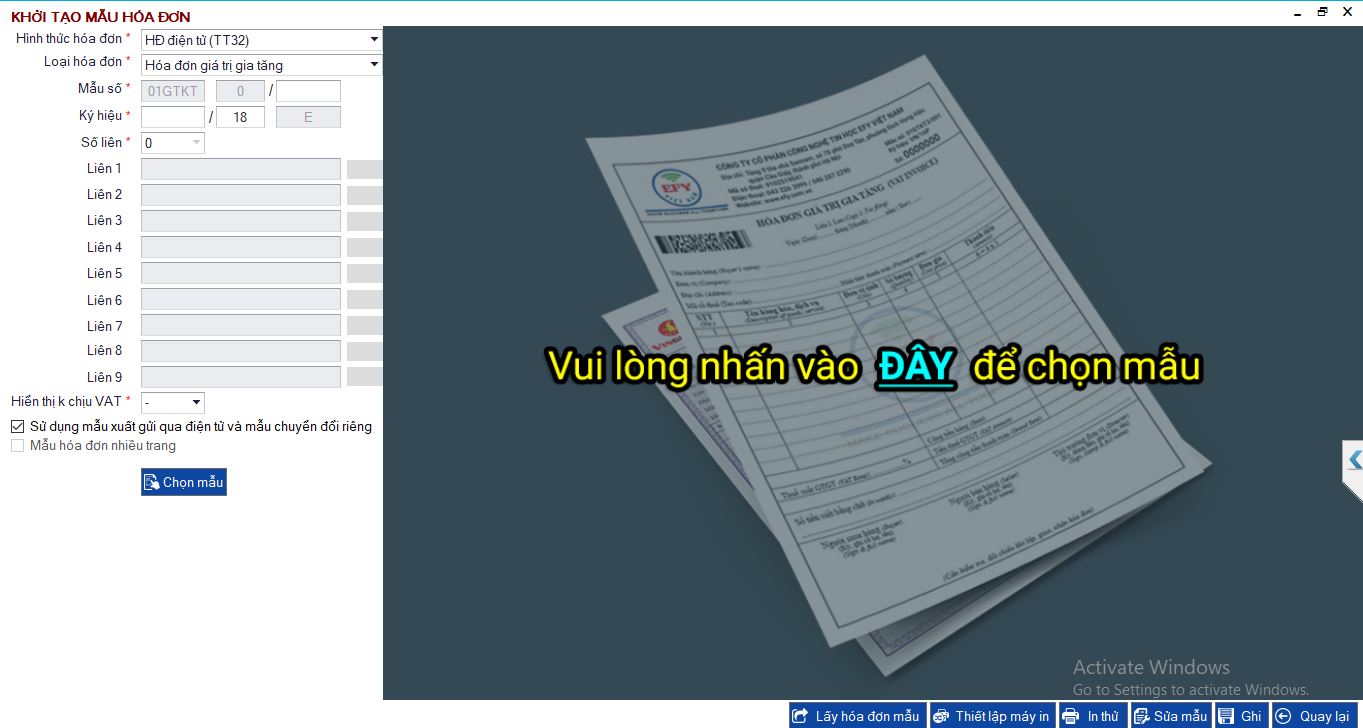This screenshot has height=728, width=1363.
Task: Restore the window using restore icon
Action: 1322,12
